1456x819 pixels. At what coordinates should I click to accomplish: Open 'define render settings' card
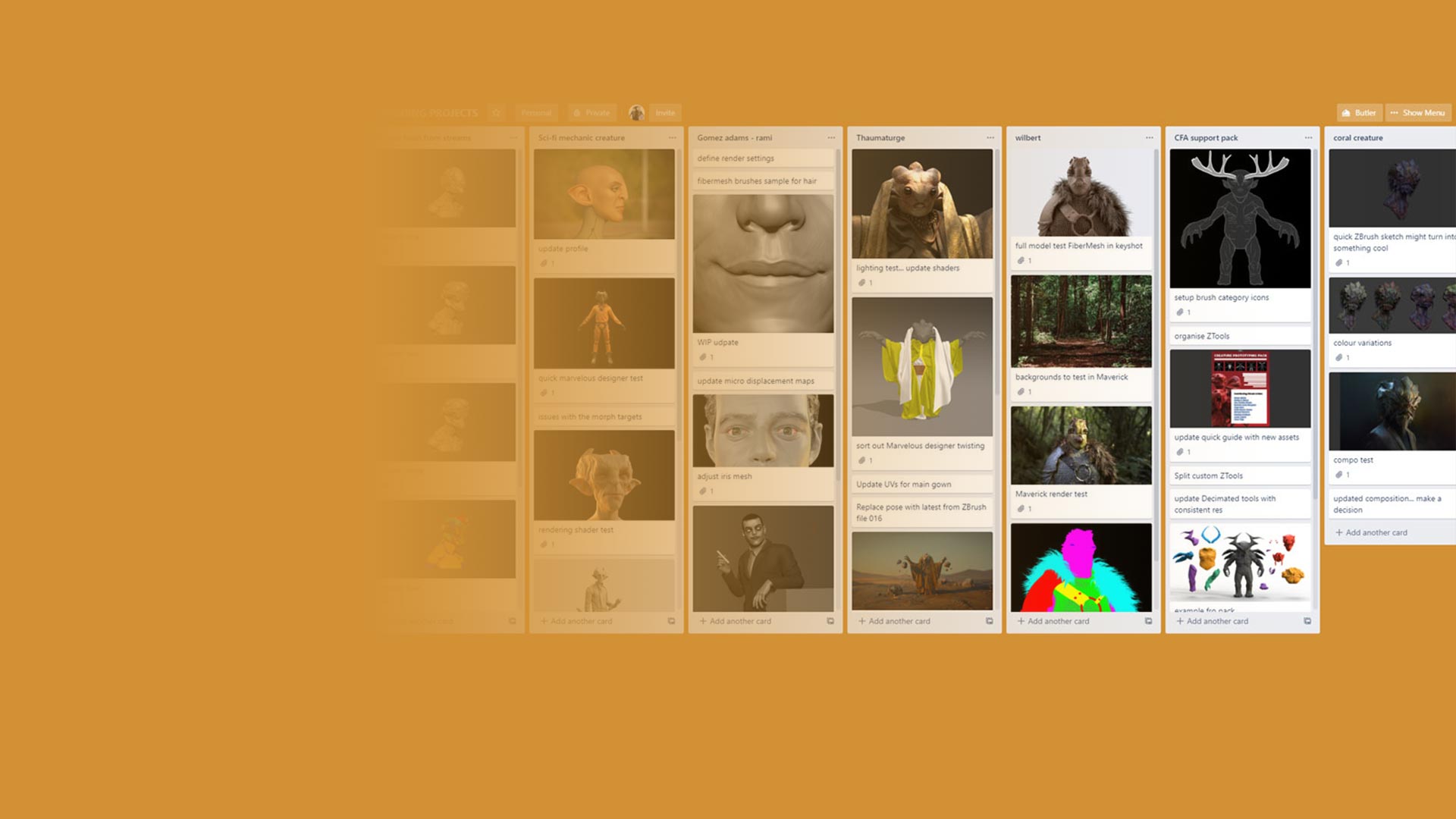(763, 158)
